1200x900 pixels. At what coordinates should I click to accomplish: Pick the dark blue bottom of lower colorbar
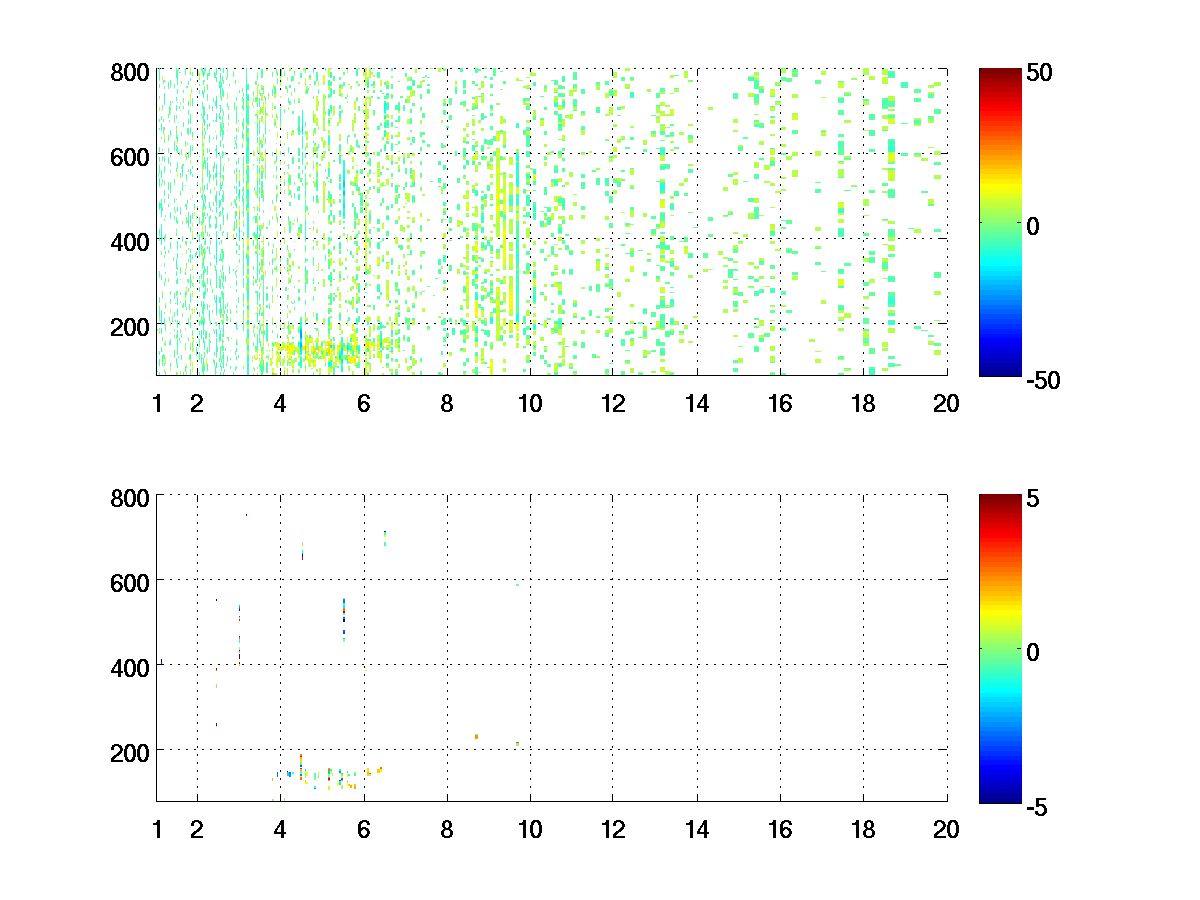click(1000, 798)
